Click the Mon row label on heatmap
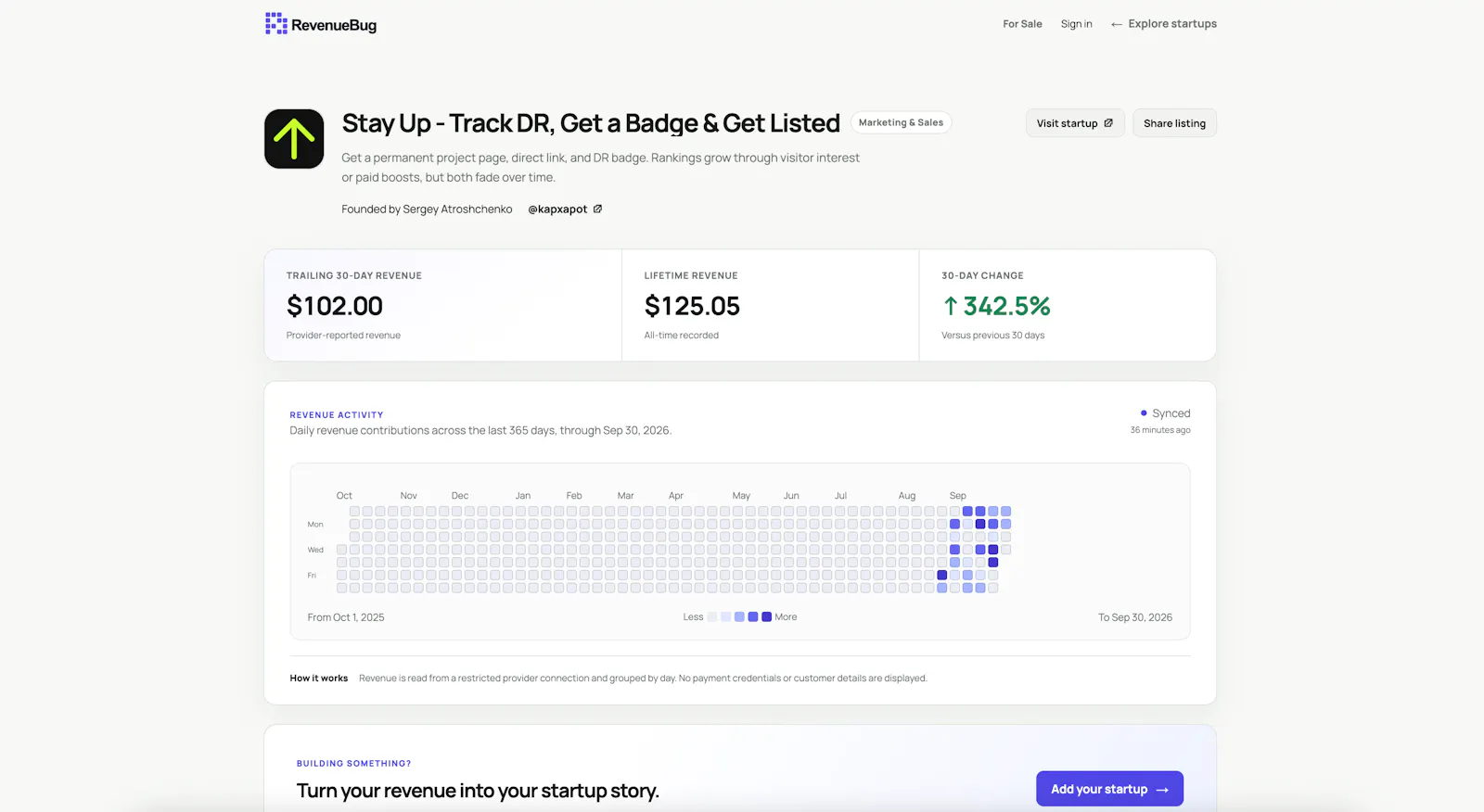 (x=315, y=525)
